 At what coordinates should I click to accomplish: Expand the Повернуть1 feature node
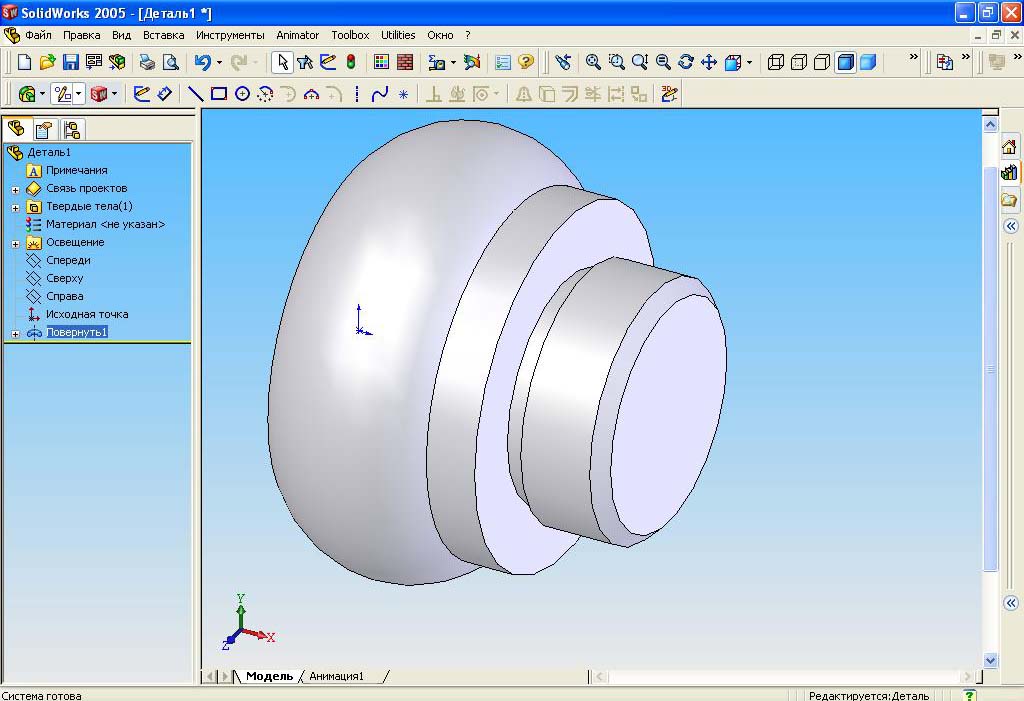tap(15, 334)
